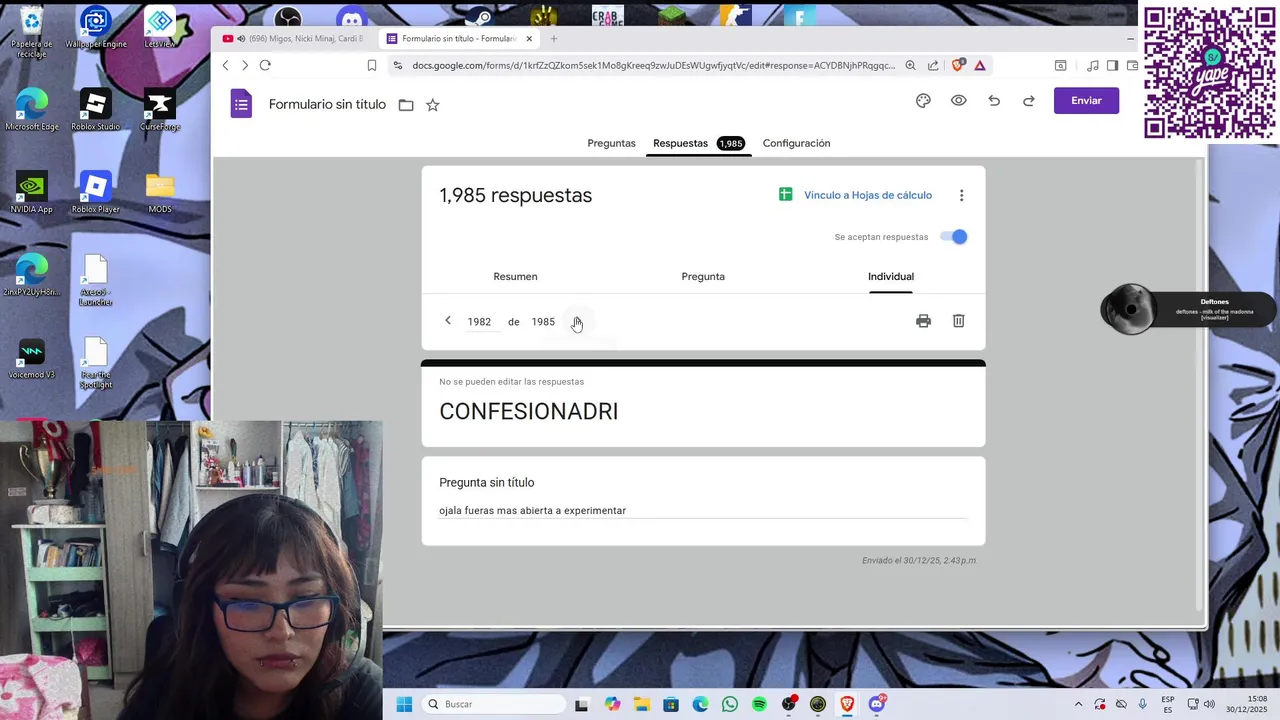Share the page via address bar icon
The image size is (1280, 720).
pyautogui.click(x=933, y=65)
